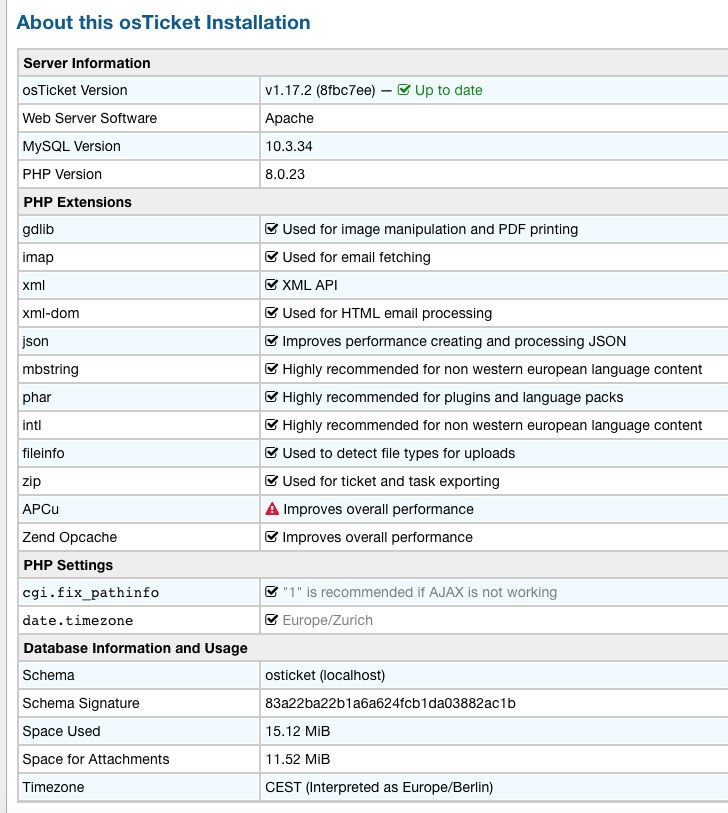Click the green Up to date checkmark icon

pos(404,90)
